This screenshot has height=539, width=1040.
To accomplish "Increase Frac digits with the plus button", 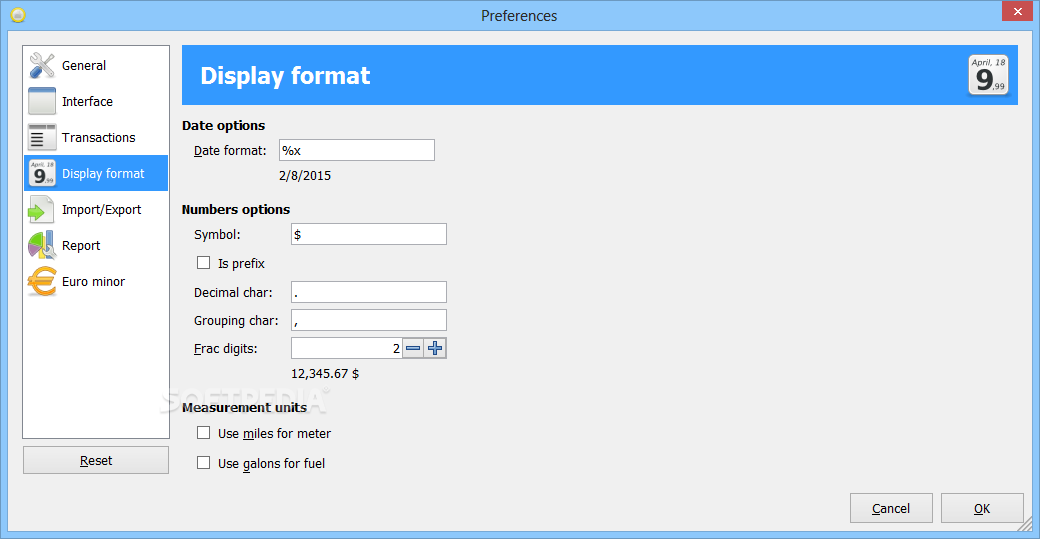I will click(435, 348).
